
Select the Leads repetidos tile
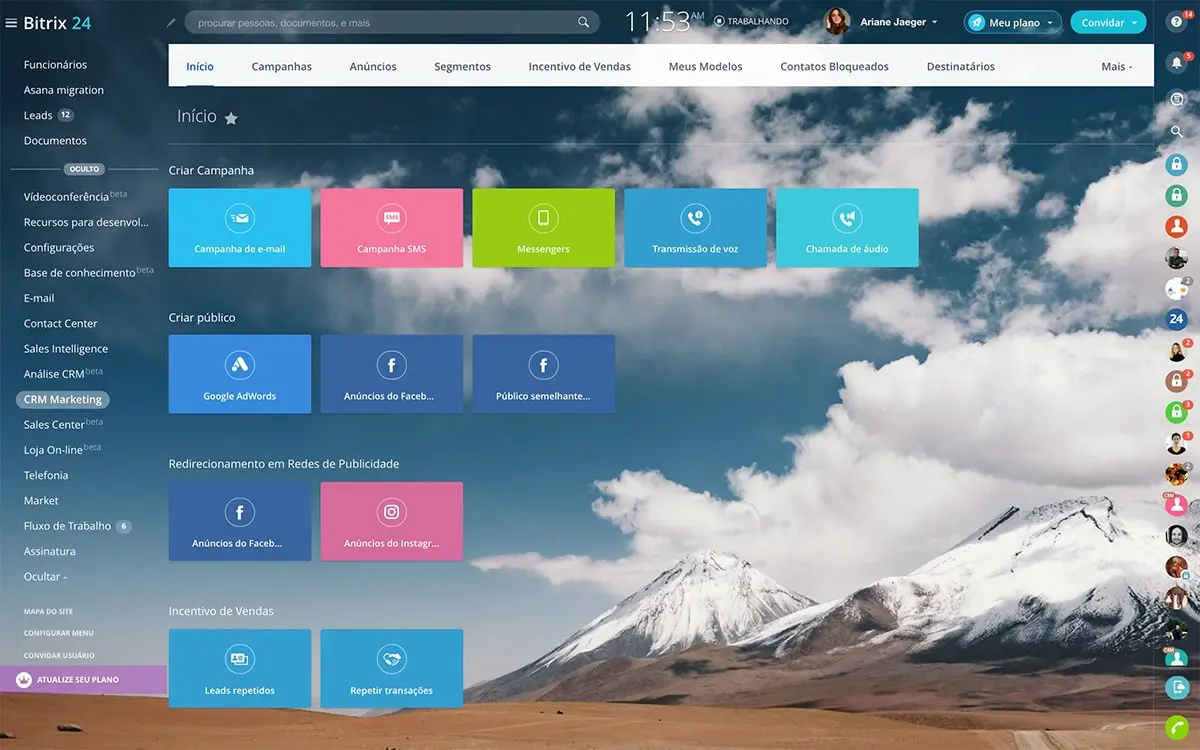tap(239, 668)
